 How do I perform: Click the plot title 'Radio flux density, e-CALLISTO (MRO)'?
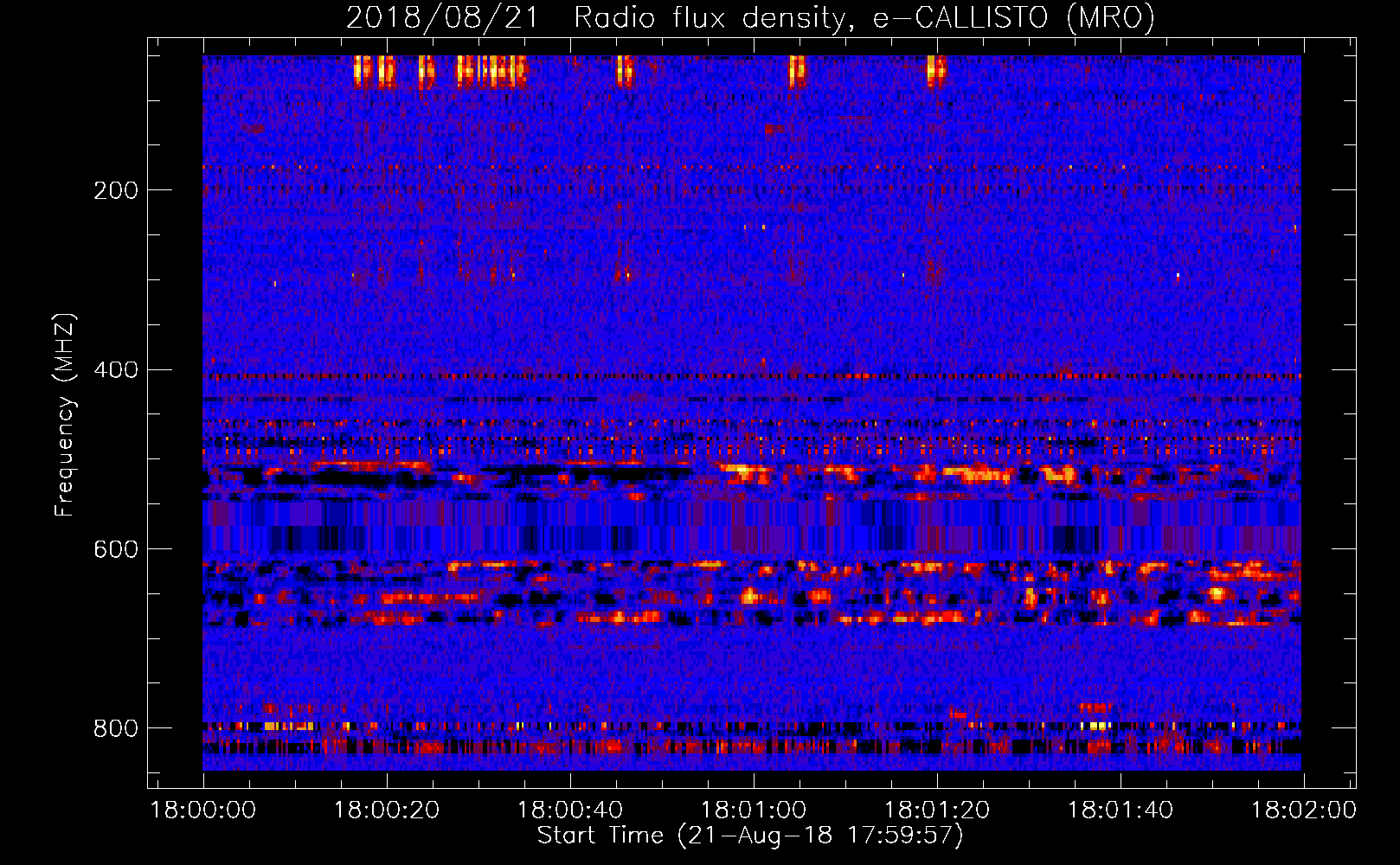[864, 18]
